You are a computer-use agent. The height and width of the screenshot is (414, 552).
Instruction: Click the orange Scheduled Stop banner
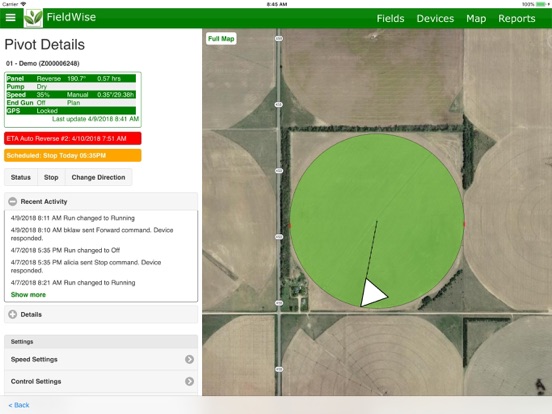[73, 155]
